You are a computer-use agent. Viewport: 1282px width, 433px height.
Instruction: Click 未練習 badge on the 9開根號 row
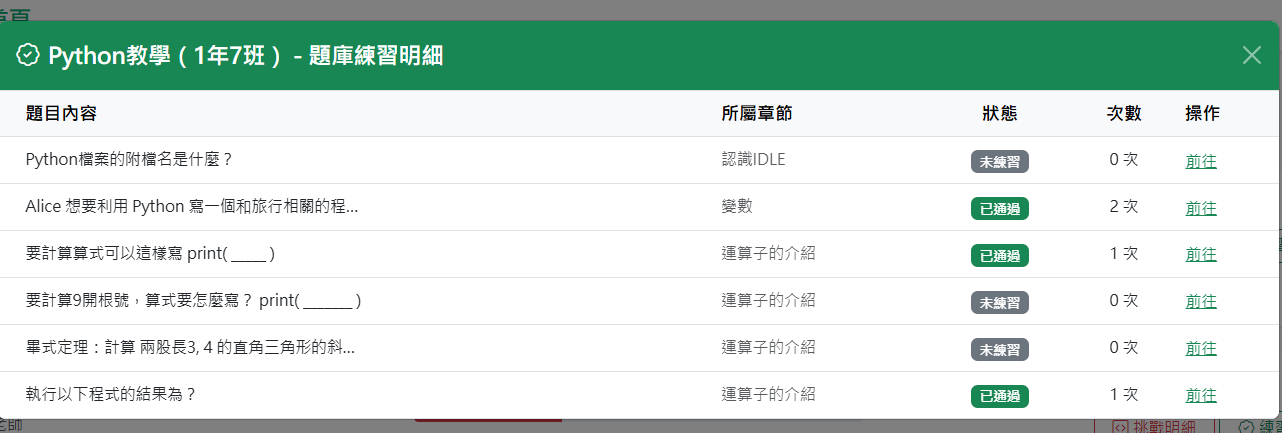tap(999, 302)
